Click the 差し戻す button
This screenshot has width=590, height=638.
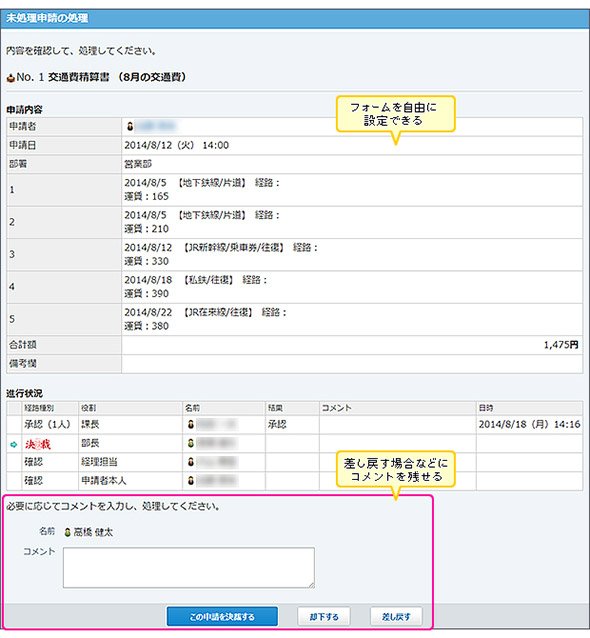pos(396,616)
